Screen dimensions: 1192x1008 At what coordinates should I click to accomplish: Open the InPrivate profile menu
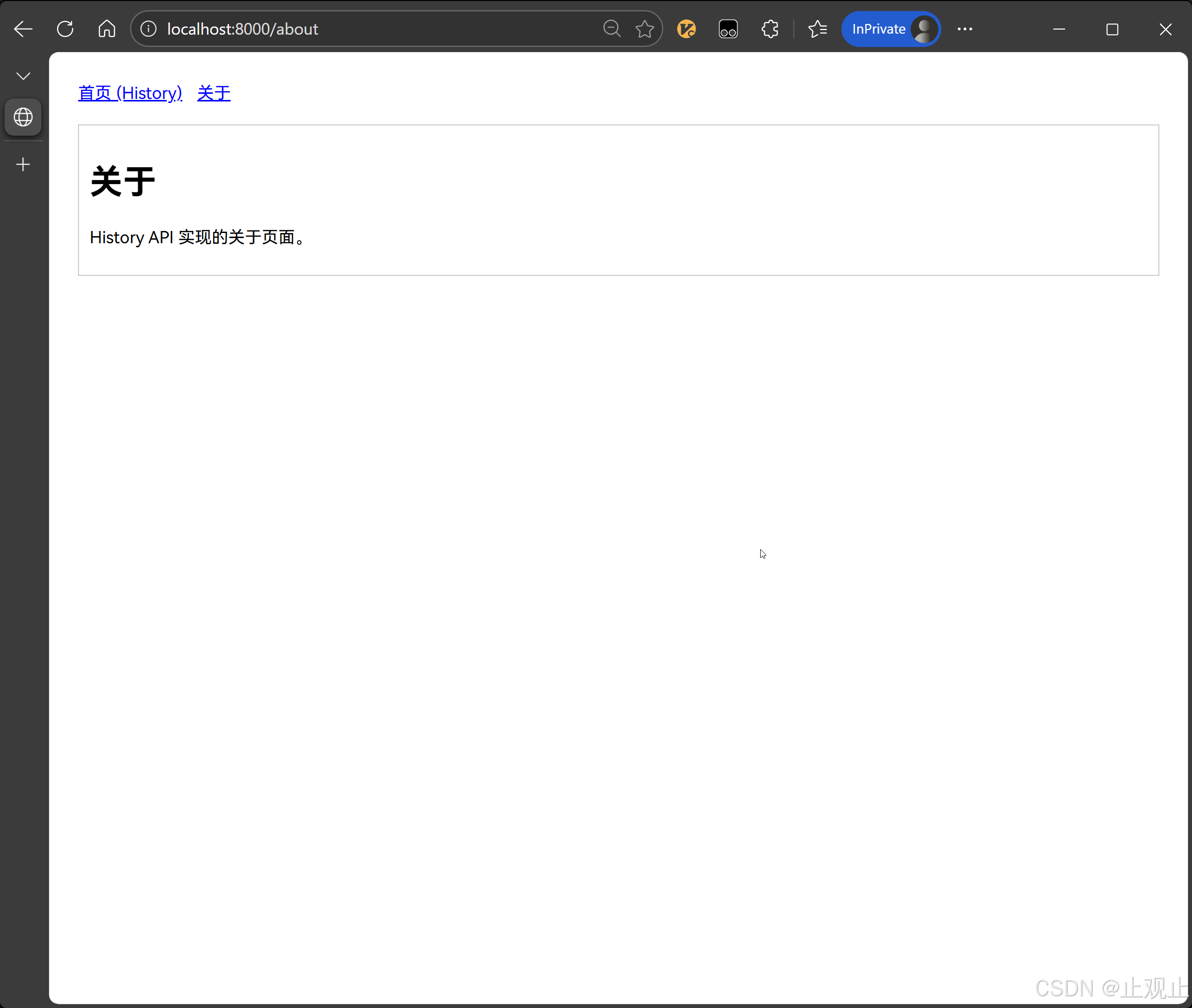[890, 29]
